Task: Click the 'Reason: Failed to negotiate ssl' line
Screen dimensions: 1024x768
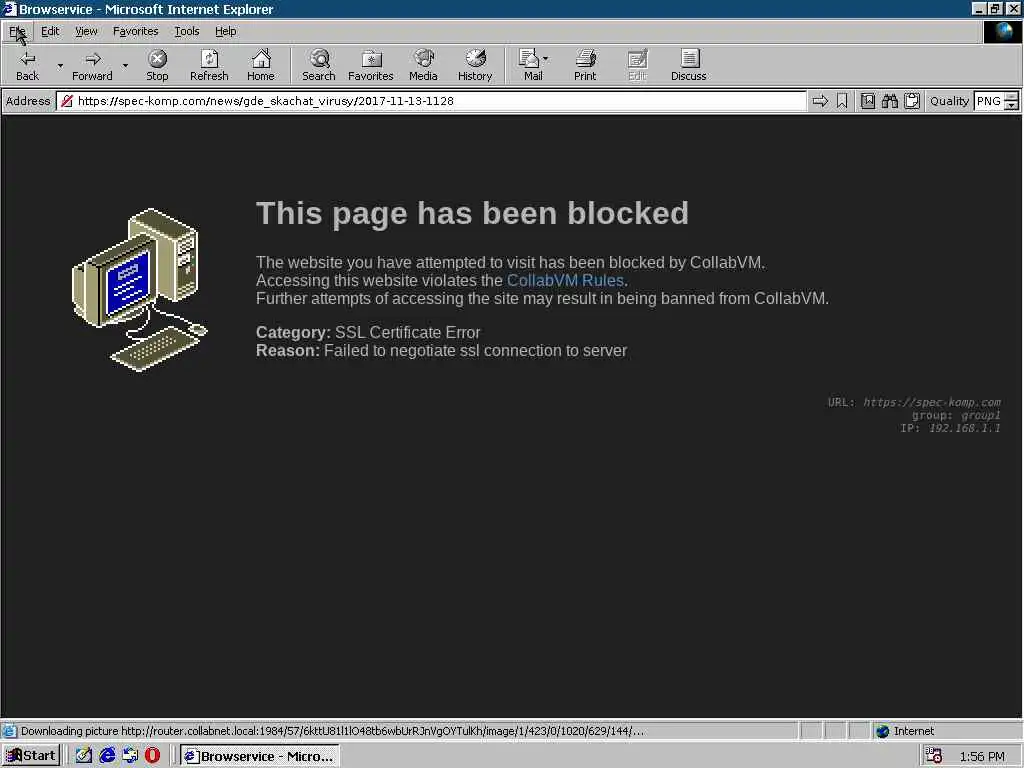Action: click(x=441, y=351)
